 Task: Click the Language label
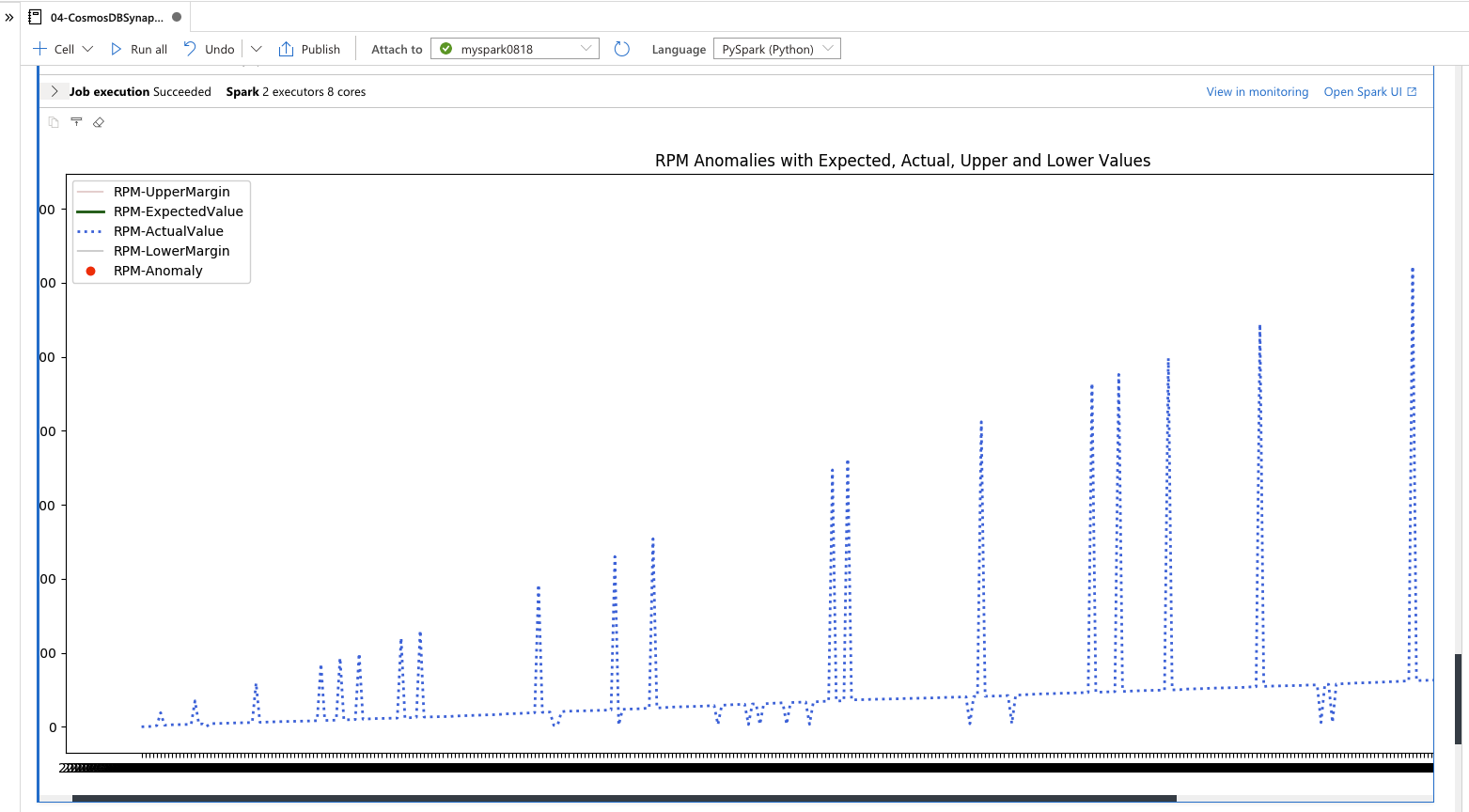pos(679,49)
